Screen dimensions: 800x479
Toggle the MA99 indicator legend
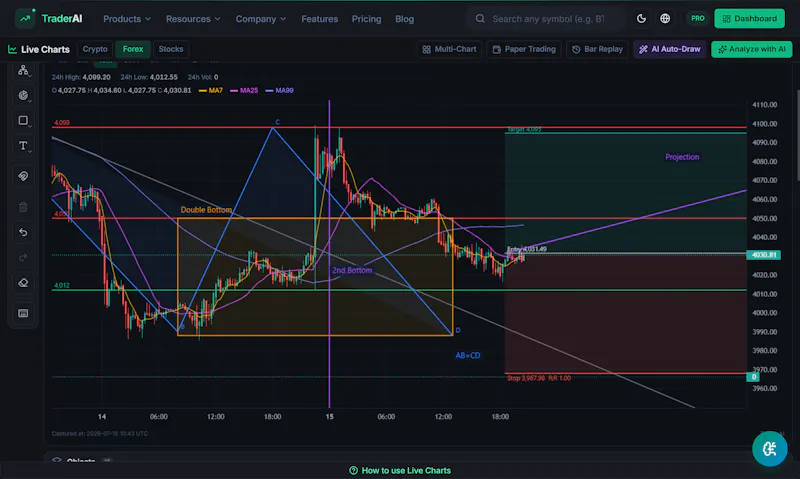click(x=280, y=90)
